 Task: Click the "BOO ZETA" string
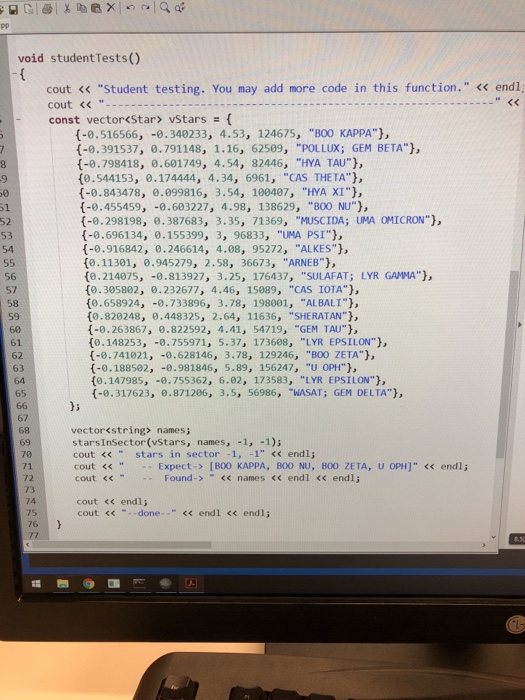(x=334, y=355)
